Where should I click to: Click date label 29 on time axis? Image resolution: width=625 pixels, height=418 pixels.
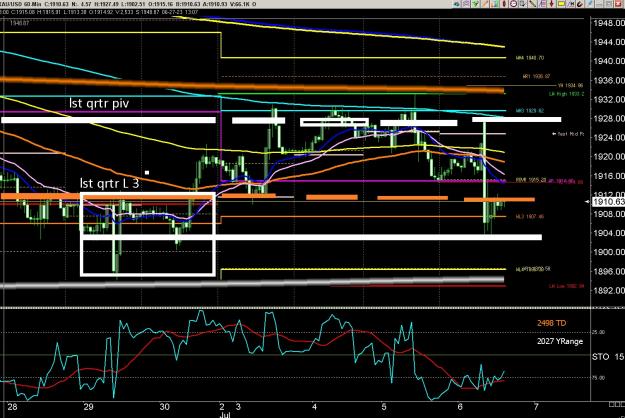[x=88, y=407]
